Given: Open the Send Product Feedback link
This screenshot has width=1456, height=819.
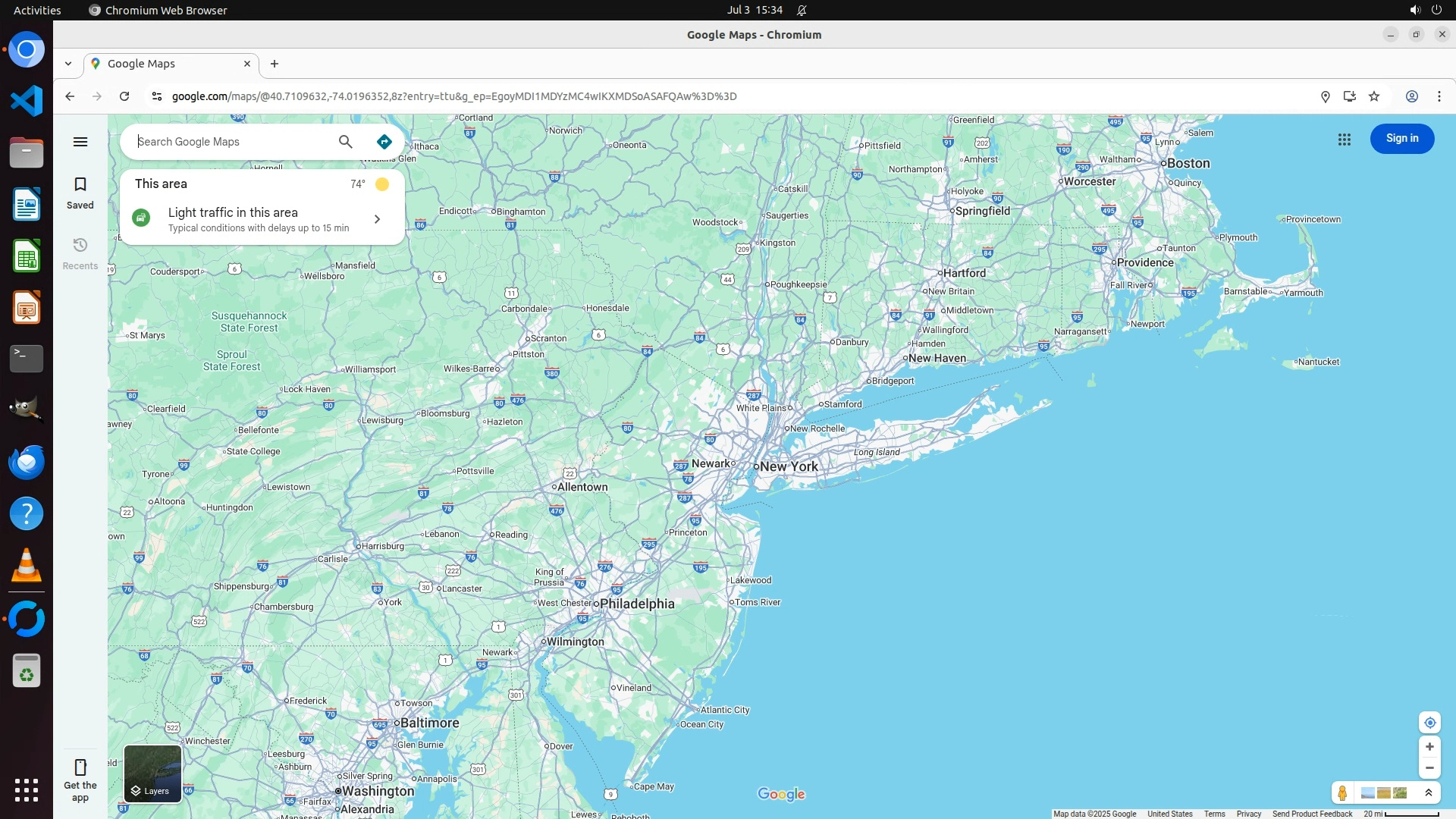Looking at the screenshot, I should pos(1312,814).
